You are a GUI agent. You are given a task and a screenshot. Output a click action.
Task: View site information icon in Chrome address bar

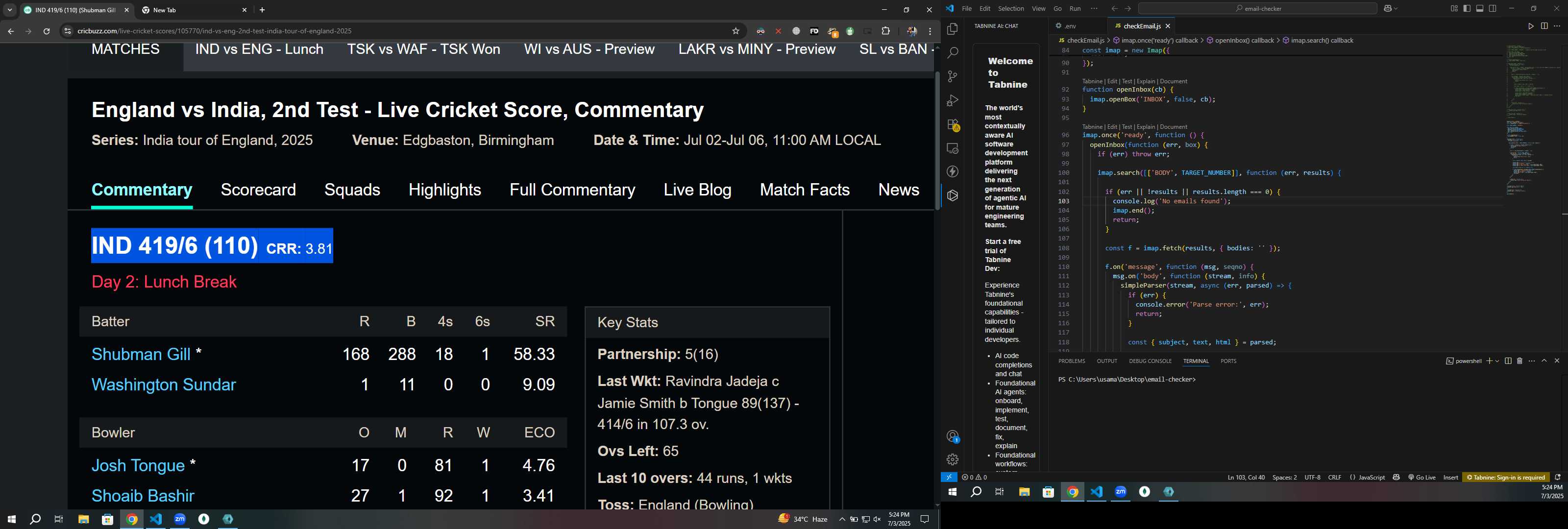pos(68,31)
